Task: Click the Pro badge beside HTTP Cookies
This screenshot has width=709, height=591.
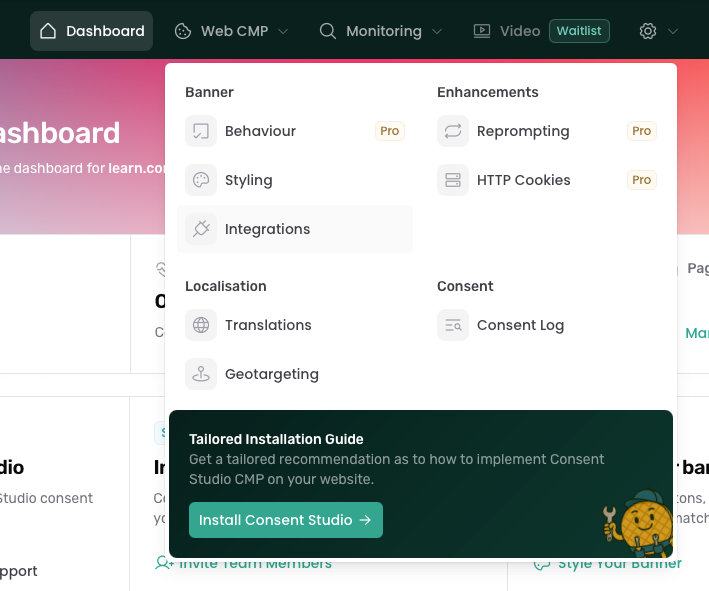Action: 642,180
